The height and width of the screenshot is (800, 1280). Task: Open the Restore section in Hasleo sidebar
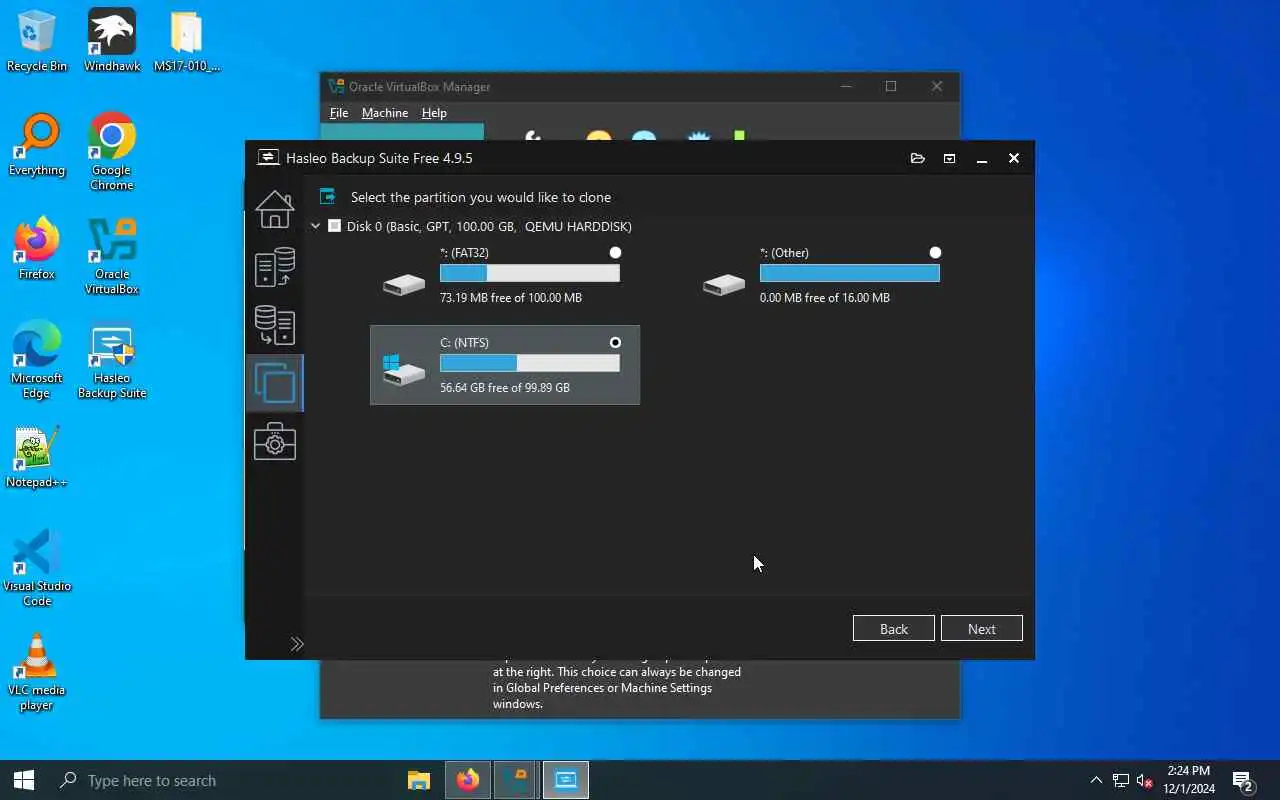pyautogui.click(x=274, y=325)
